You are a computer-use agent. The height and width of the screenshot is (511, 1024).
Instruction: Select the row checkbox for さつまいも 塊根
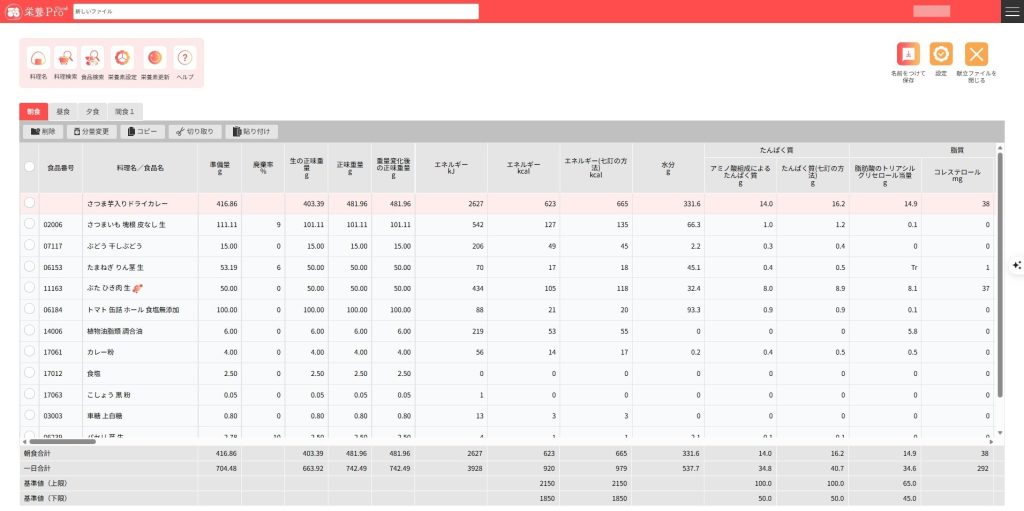click(30, 225)
